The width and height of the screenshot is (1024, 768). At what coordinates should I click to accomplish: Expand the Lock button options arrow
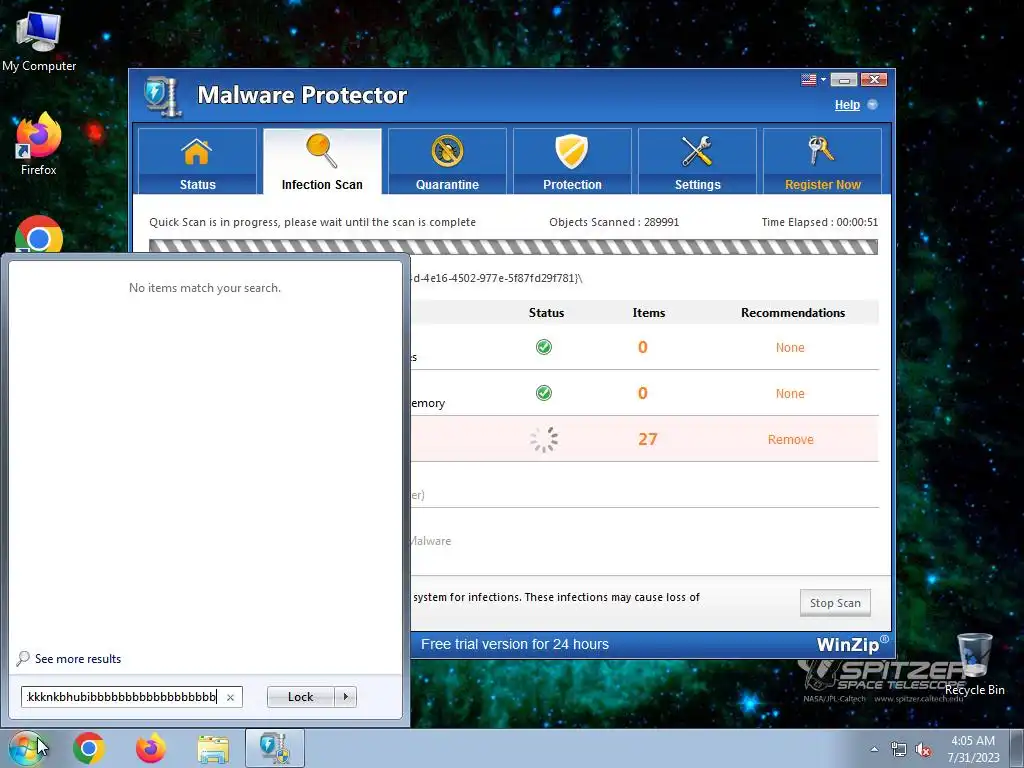coord(345,697)
